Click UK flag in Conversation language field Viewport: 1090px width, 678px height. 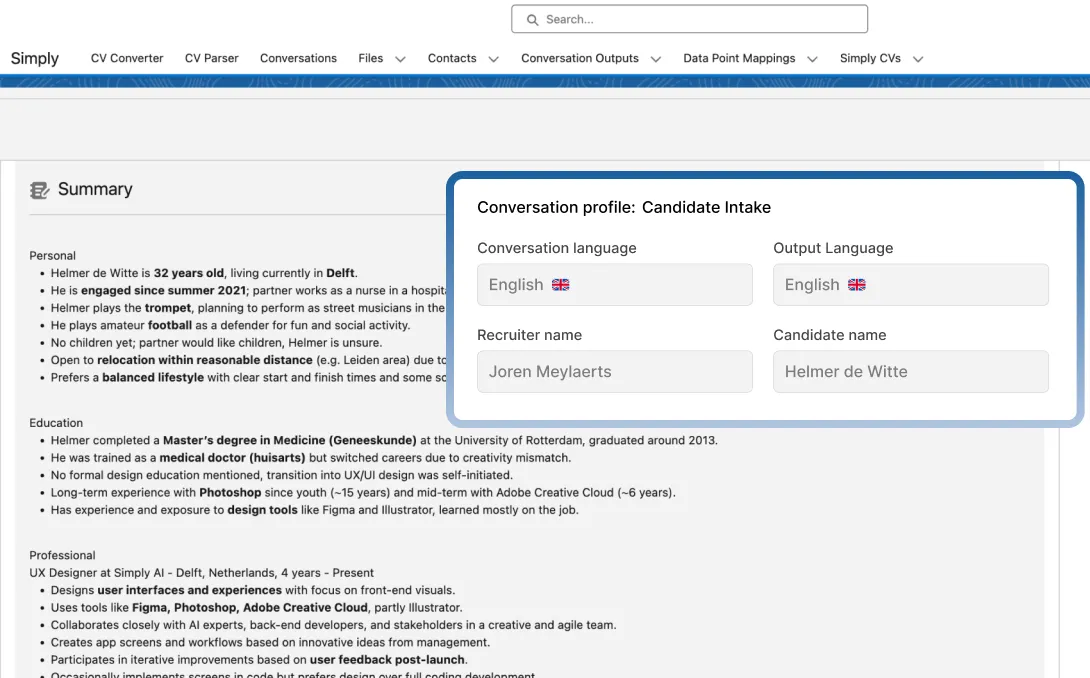coord(560,284)
